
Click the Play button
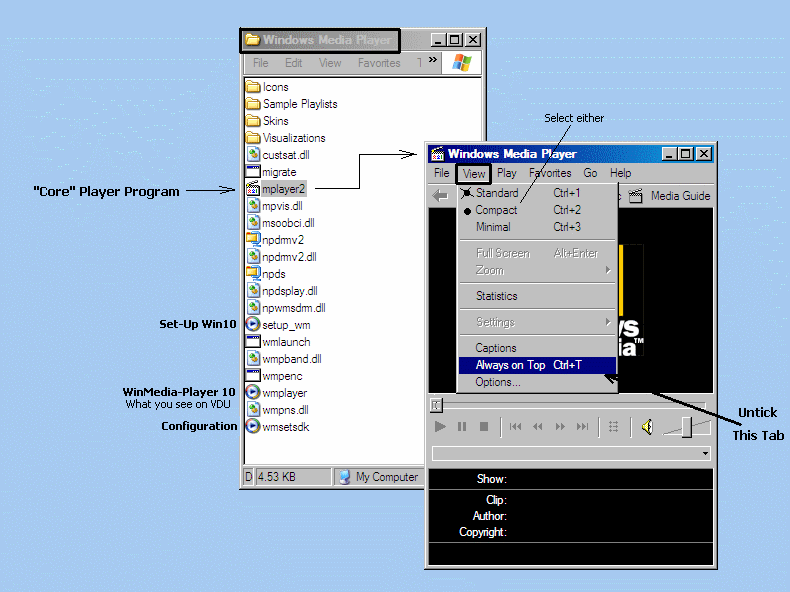(x=440, y=427)
